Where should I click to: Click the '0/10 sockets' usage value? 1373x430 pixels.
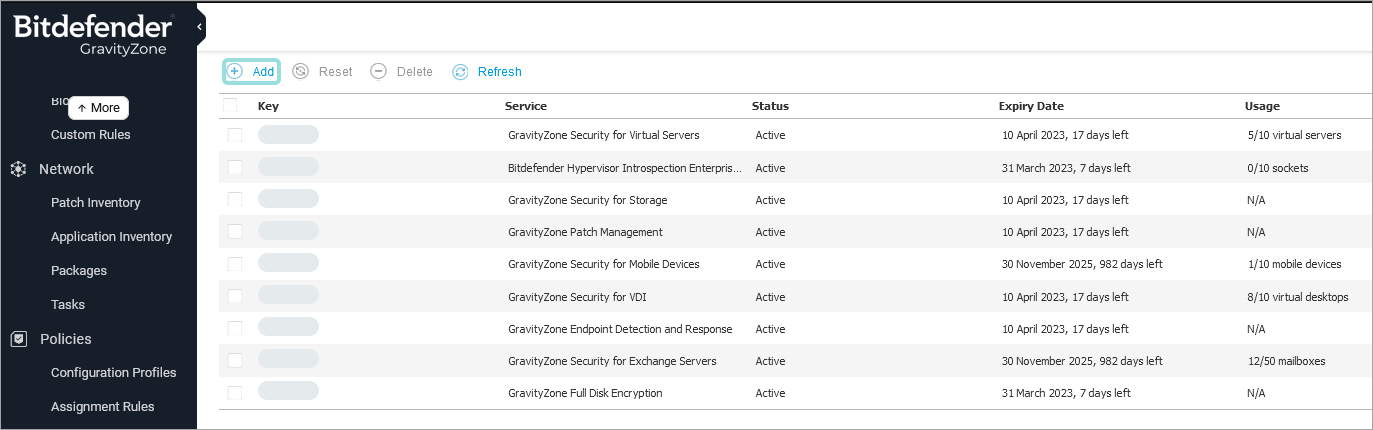[1278, 168]
